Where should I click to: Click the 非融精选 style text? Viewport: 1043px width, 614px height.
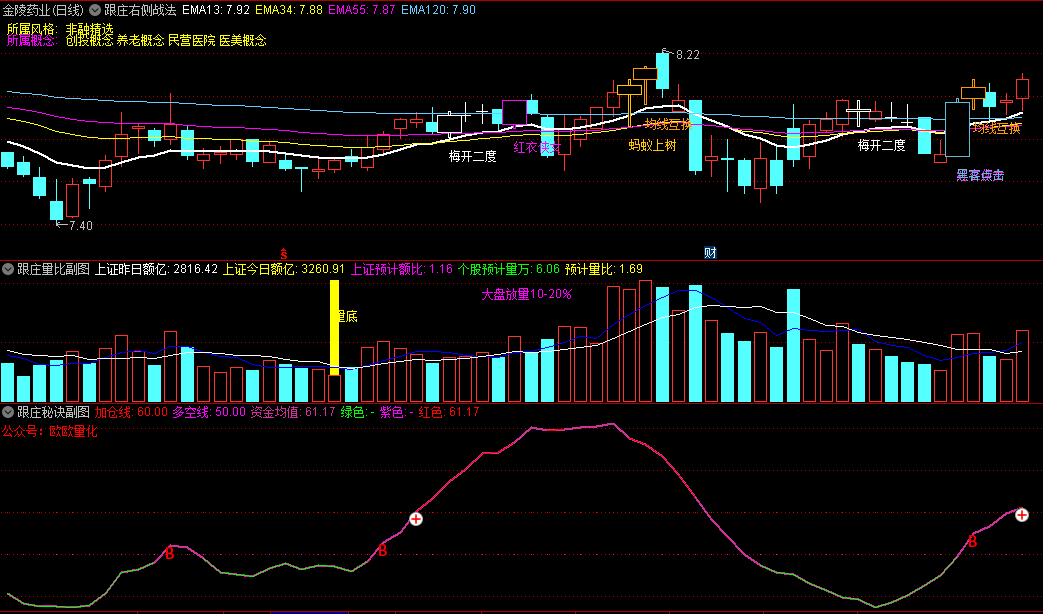pos(90,29)
